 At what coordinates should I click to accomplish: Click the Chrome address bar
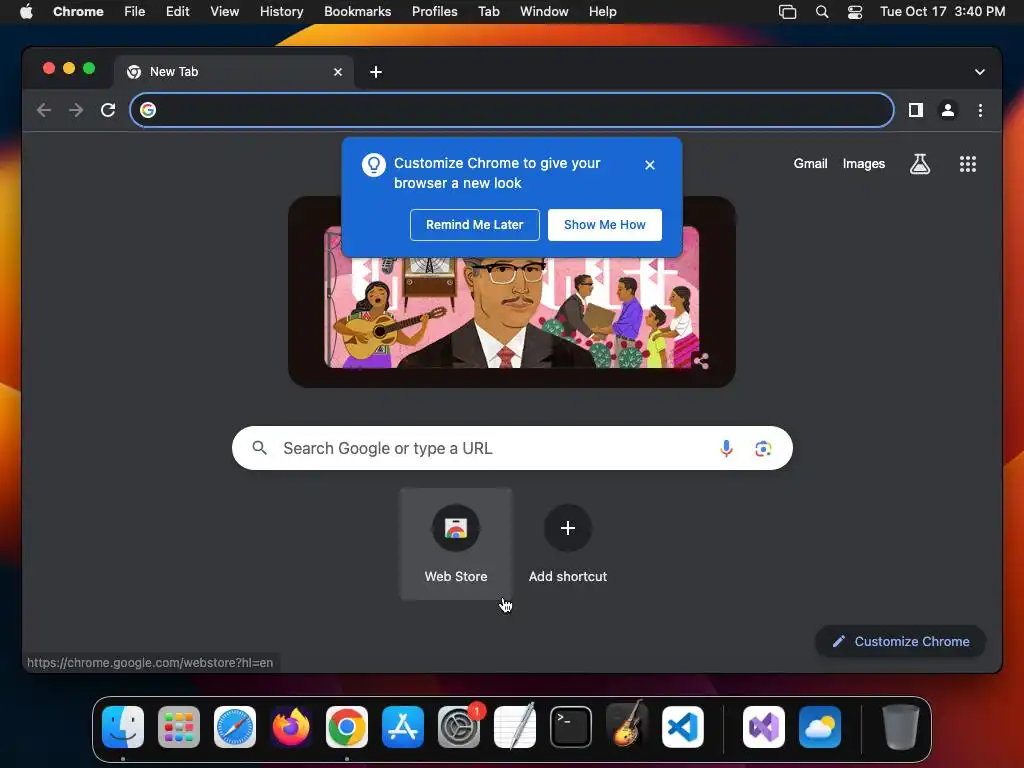point(511,110)
